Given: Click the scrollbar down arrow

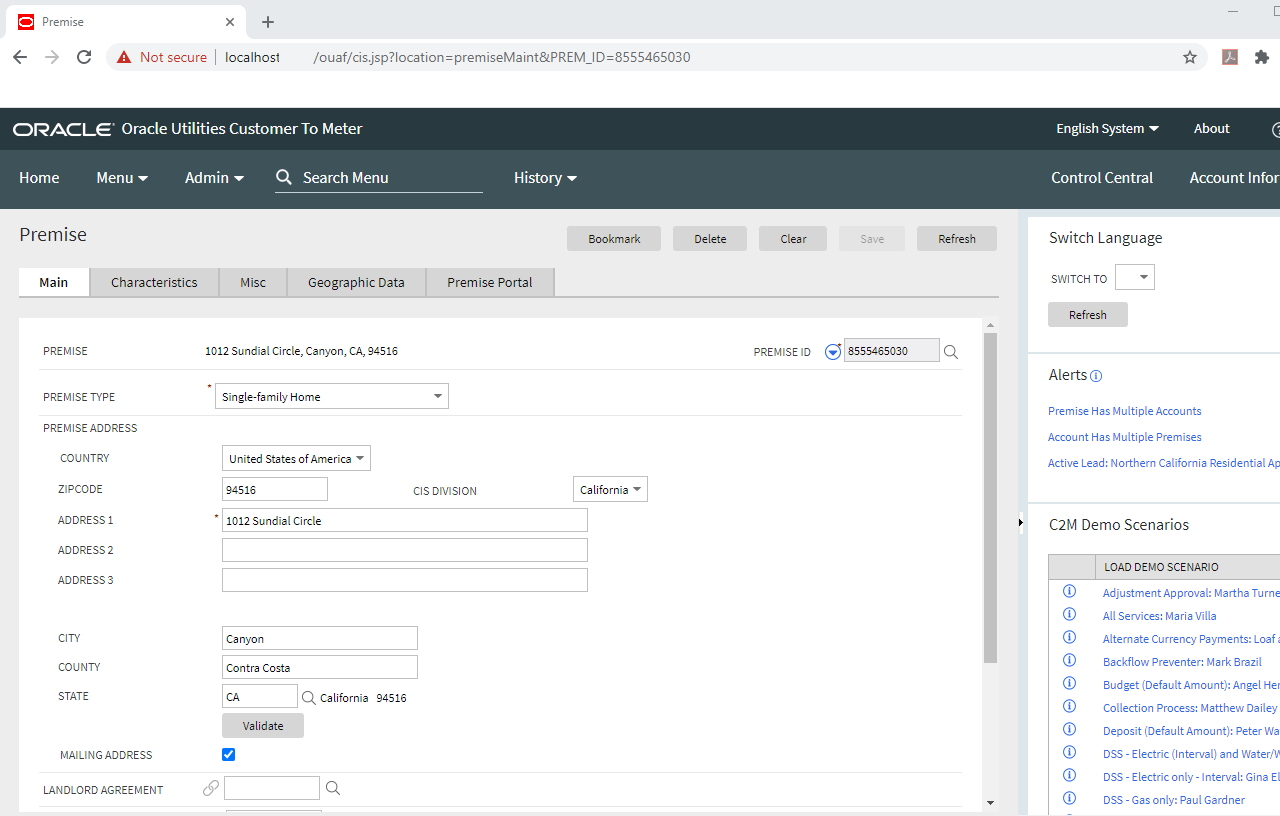Looking at the screenshot, I should coord(990,802).
